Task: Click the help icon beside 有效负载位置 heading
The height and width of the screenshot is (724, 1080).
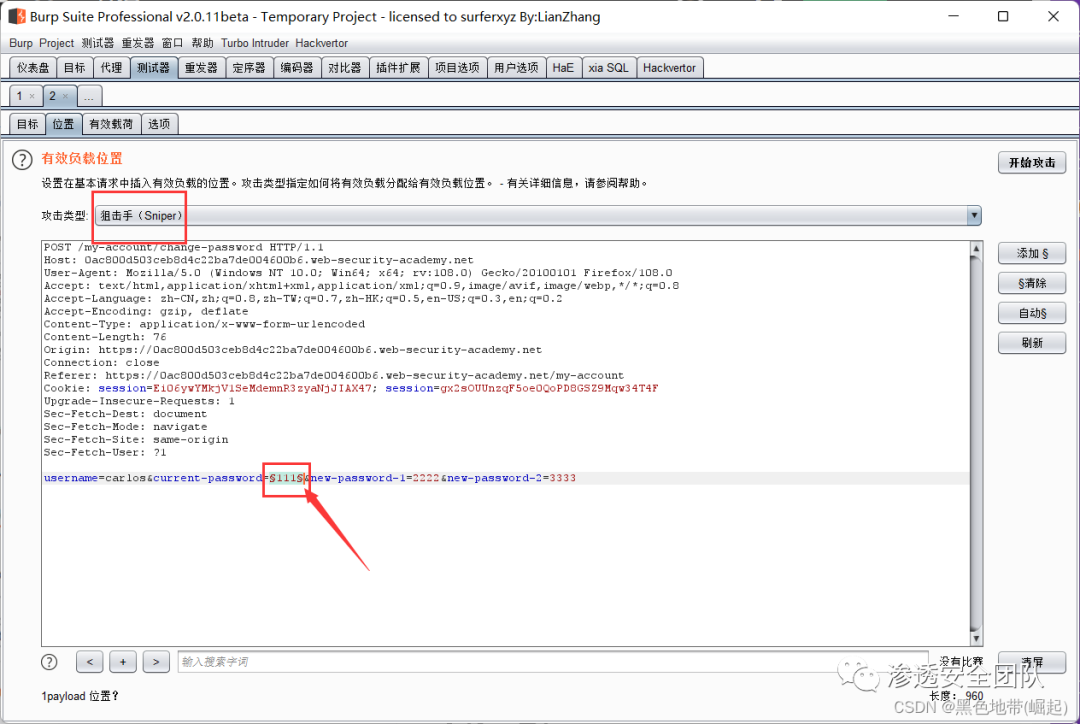Action: tap(22, 160)
